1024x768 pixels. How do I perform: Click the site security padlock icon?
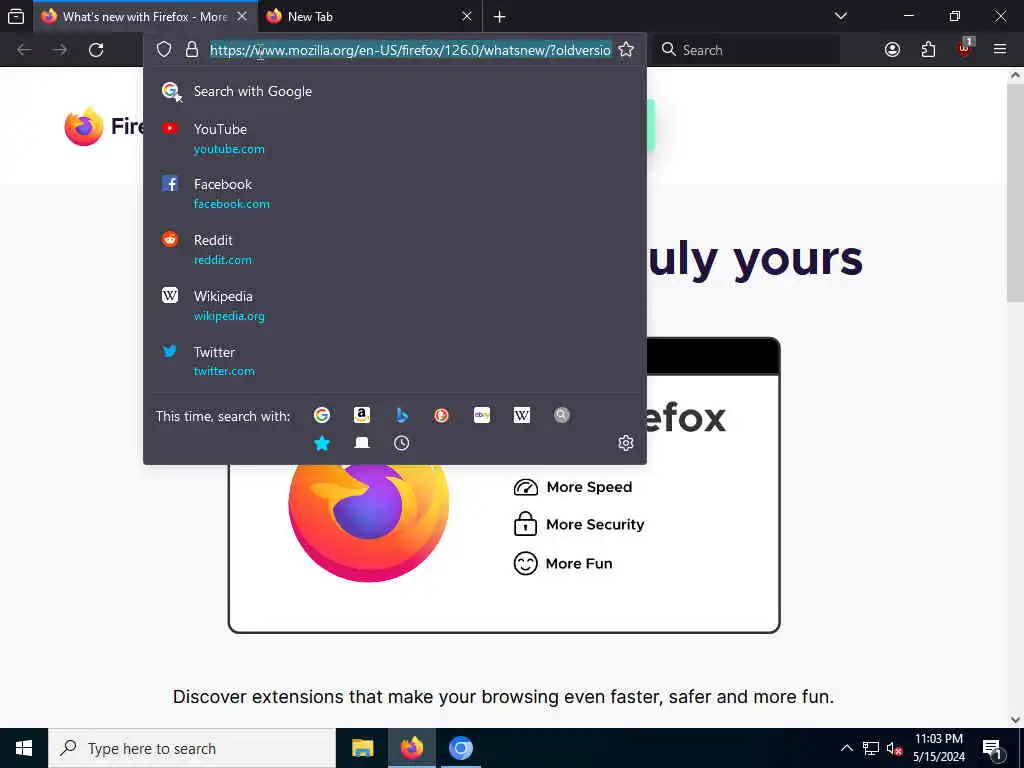(191, 50)
